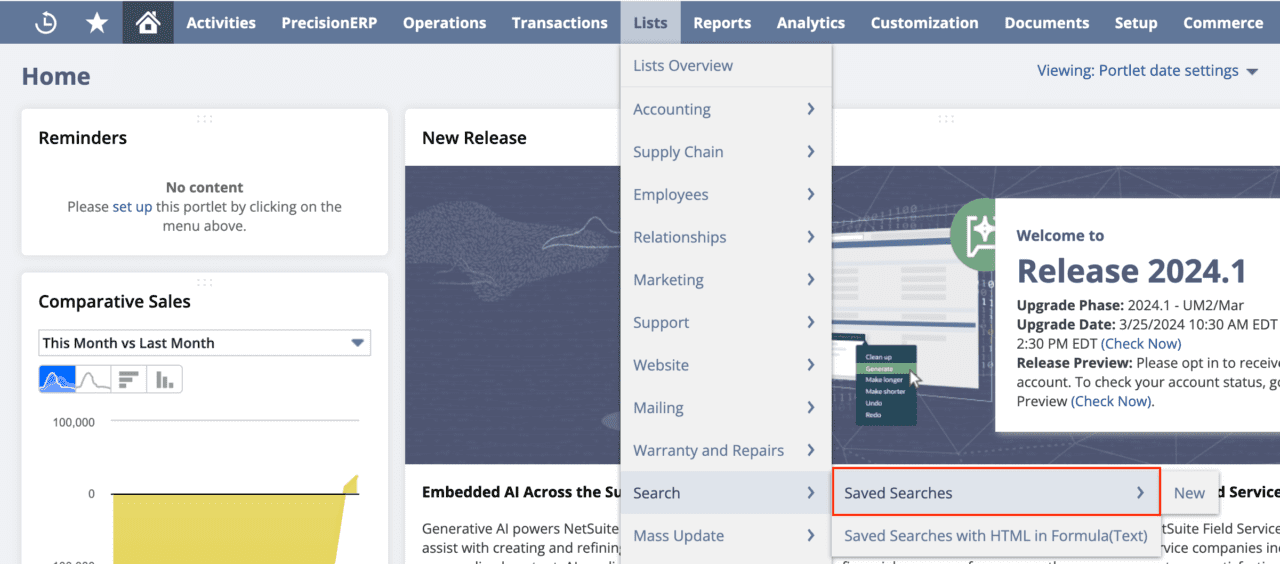
Task: Open the Recent Records clock icon
Action: point(45,22)
